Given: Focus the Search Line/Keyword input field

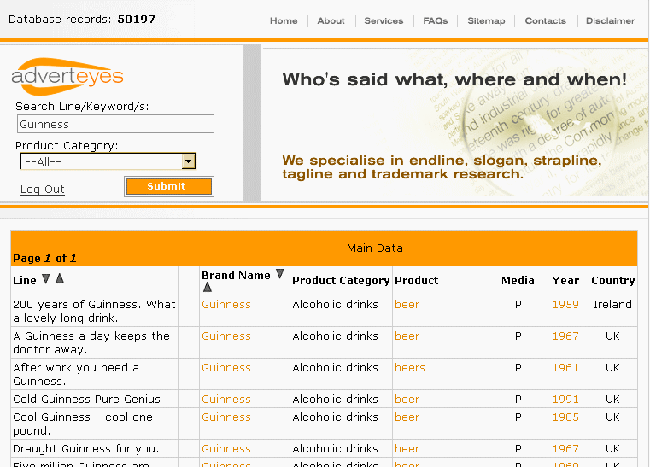Looking at the screenshot, I should point(116,124).
